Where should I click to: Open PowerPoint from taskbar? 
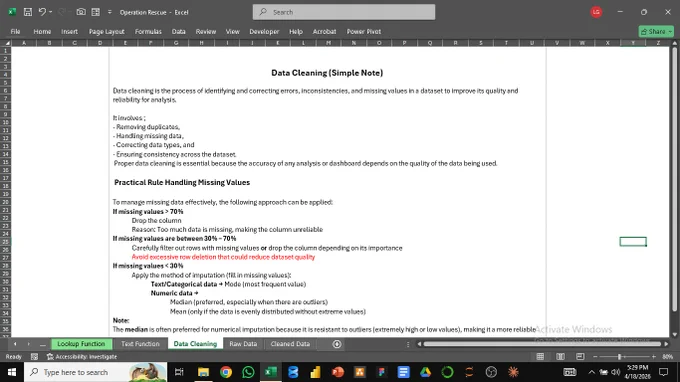[338, 372]
